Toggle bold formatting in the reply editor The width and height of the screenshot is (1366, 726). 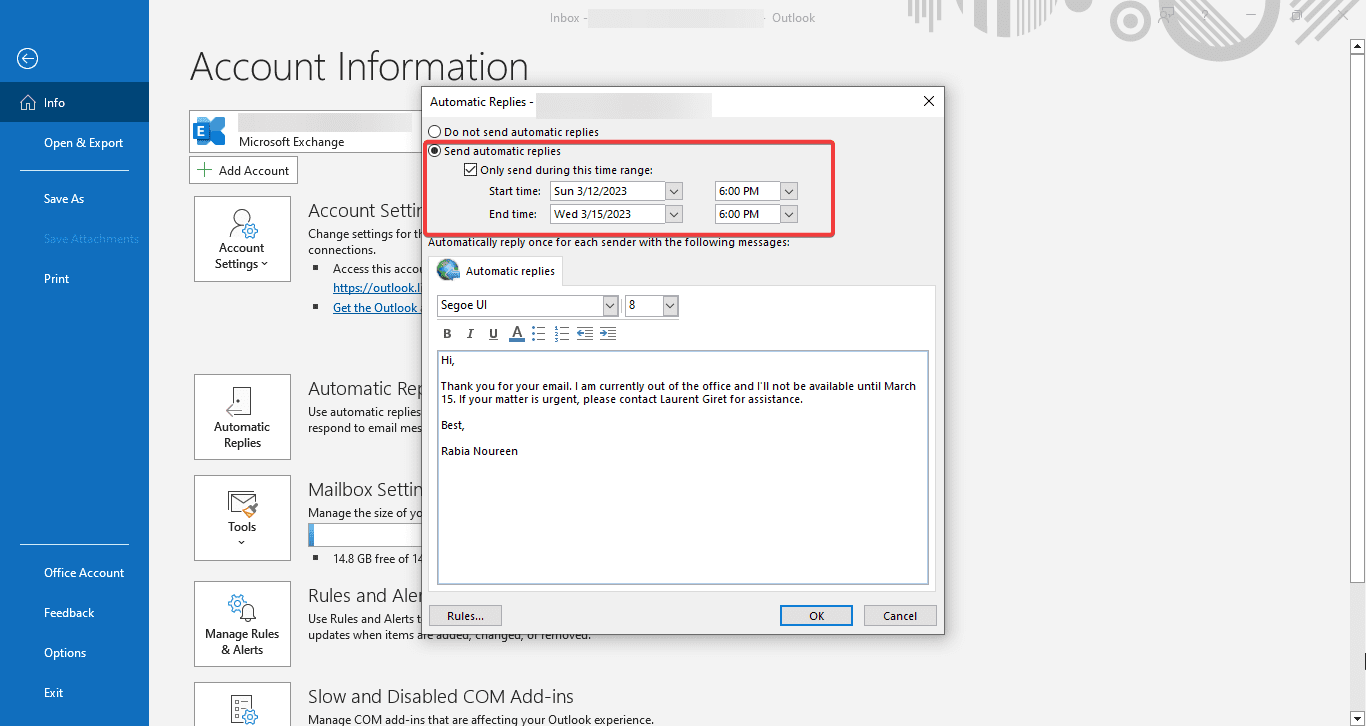pyautogui.click(x=447, y=333)
